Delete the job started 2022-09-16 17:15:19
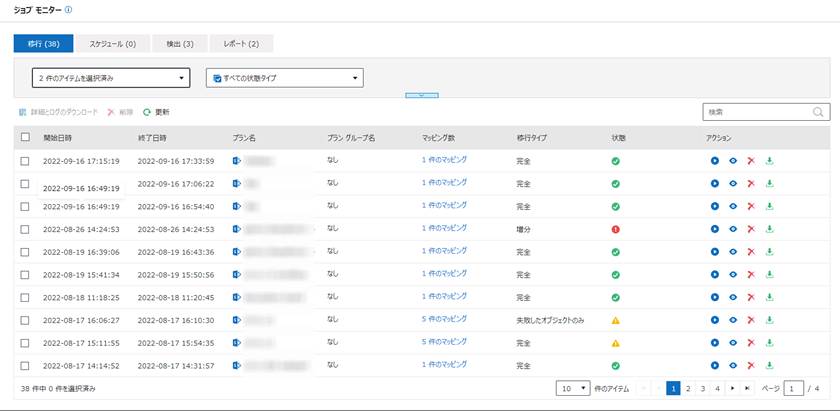Image resolution: width=840 pixels, height=411 pixels. pyautogui.click(x=751, y=161)
